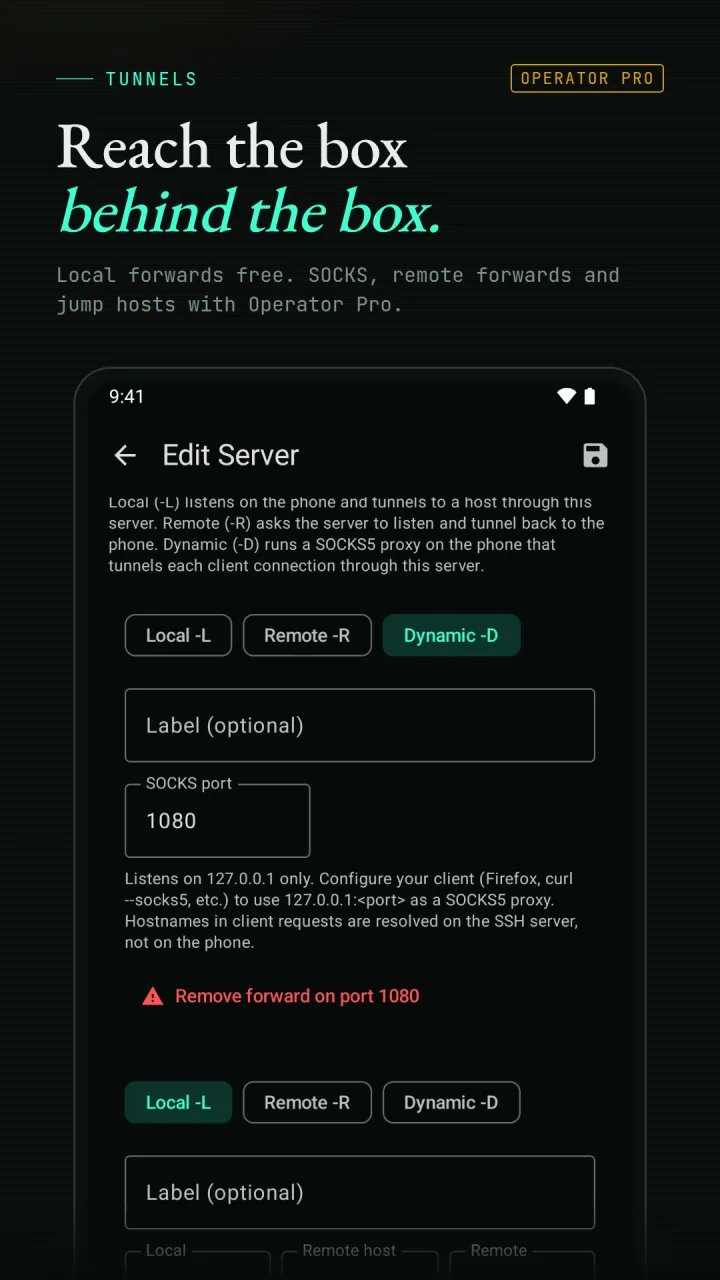Screen dimensions: 720x1280
Task: Tap the back arrow beside Edit Server
Action: (x=125, y=456)
